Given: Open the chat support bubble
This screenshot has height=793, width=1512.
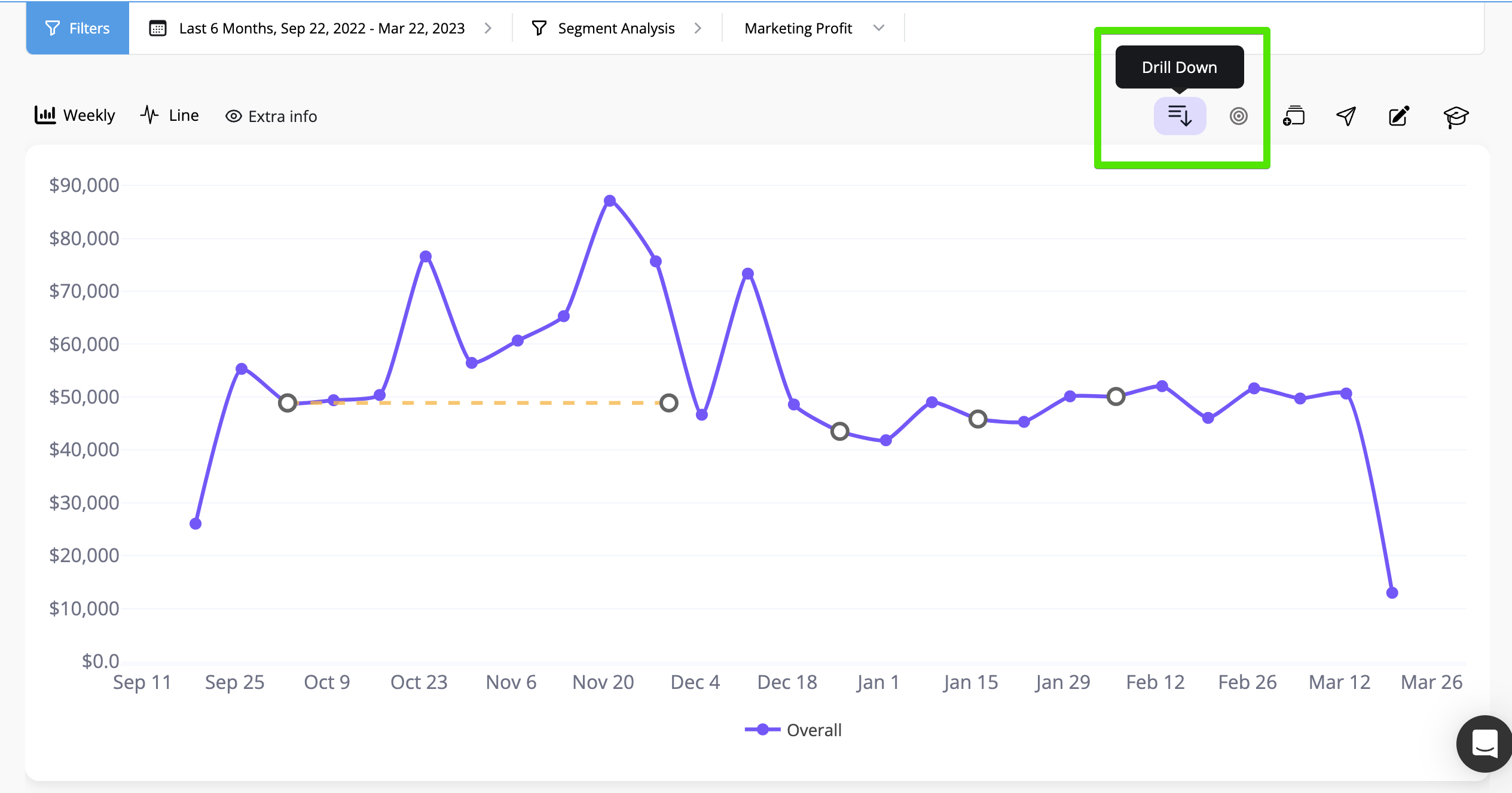Looking at the screenshot, I should [1484, 743].
